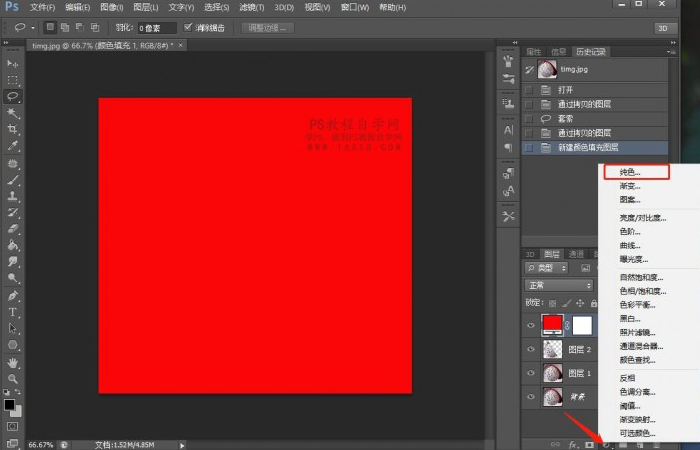Select the Clone Stamp tool

pyautogui.click(x=13, y=196)
